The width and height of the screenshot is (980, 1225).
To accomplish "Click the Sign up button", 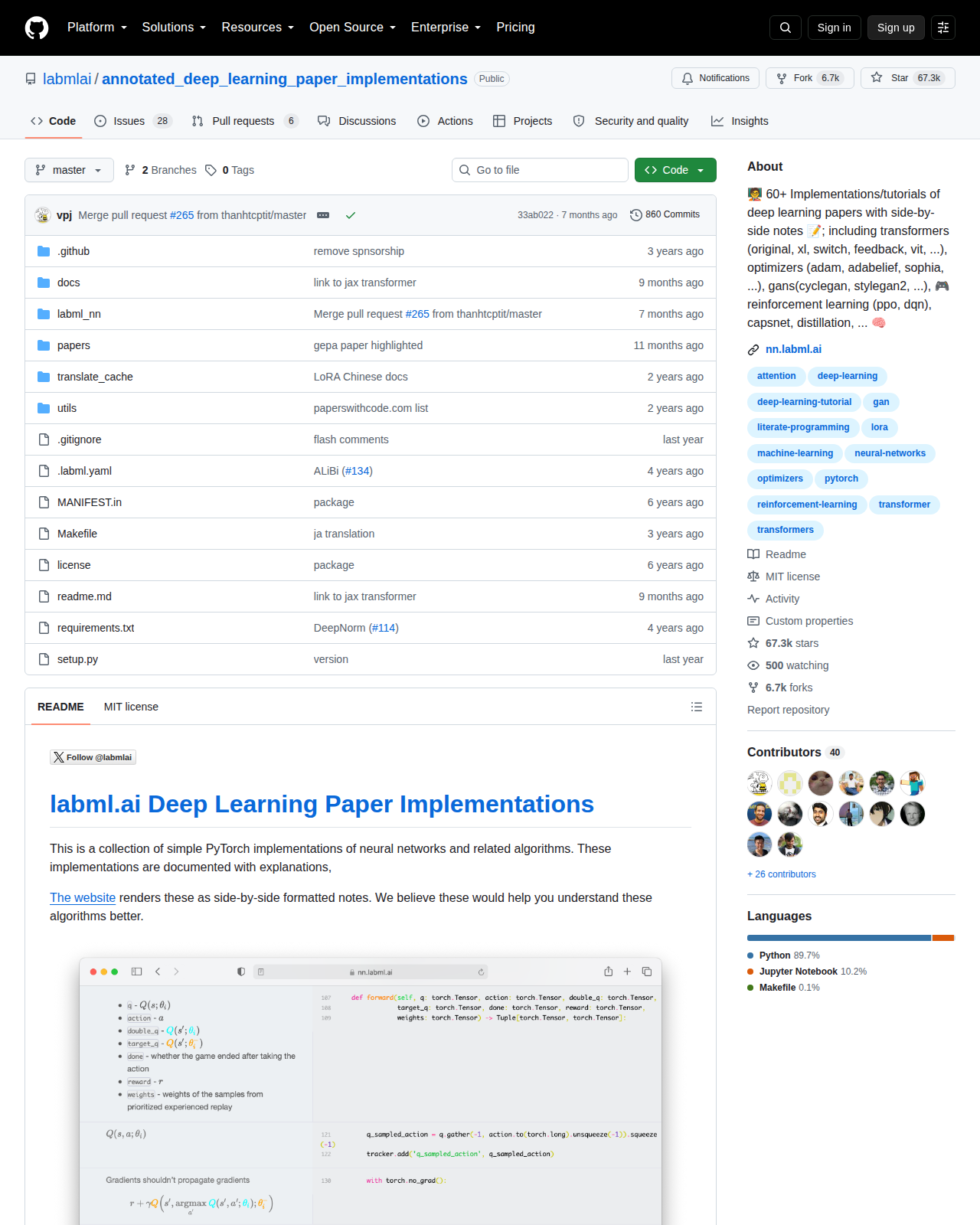I will click(896, 28).
